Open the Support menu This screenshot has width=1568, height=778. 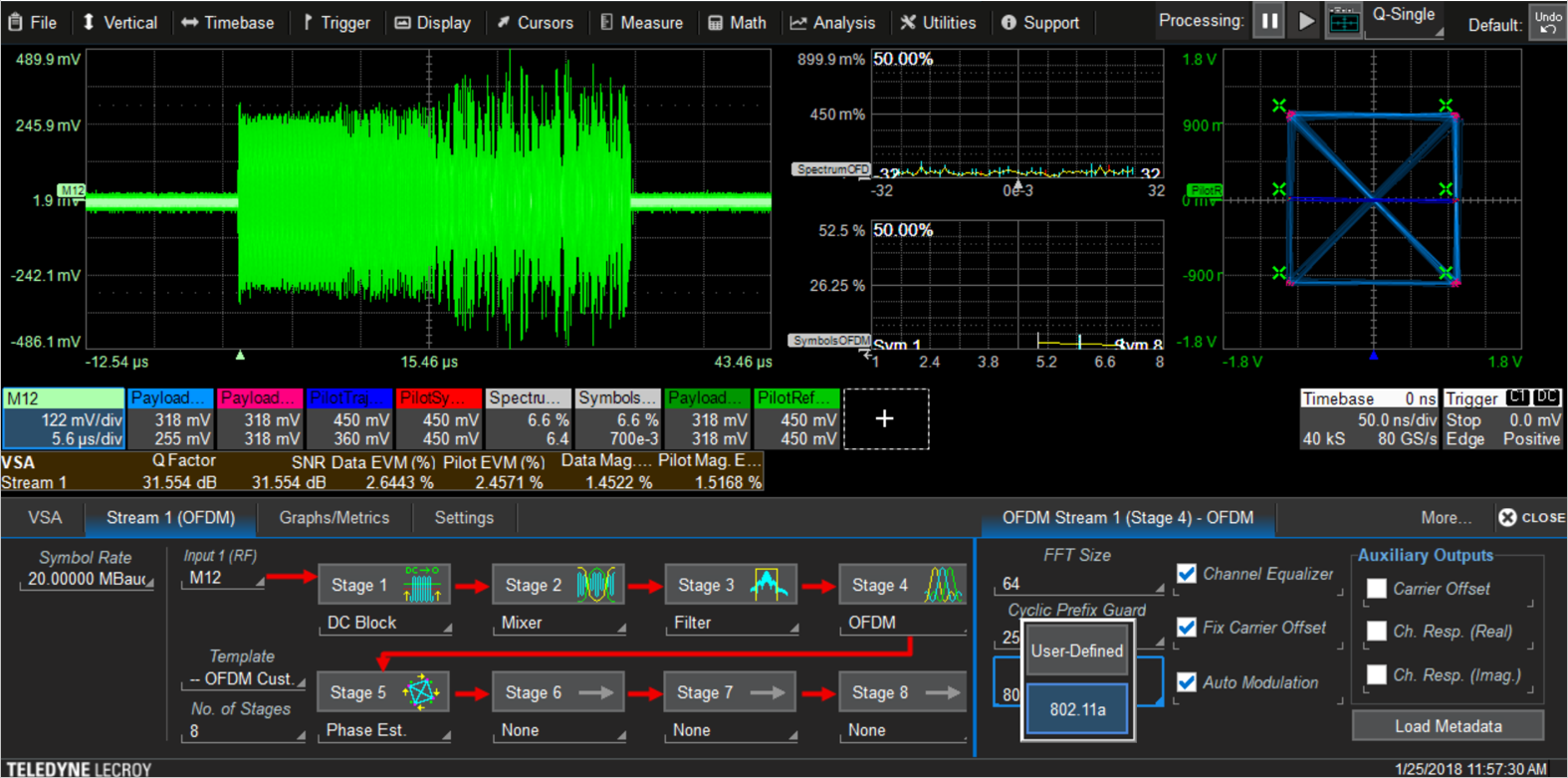coord(1040,22)
